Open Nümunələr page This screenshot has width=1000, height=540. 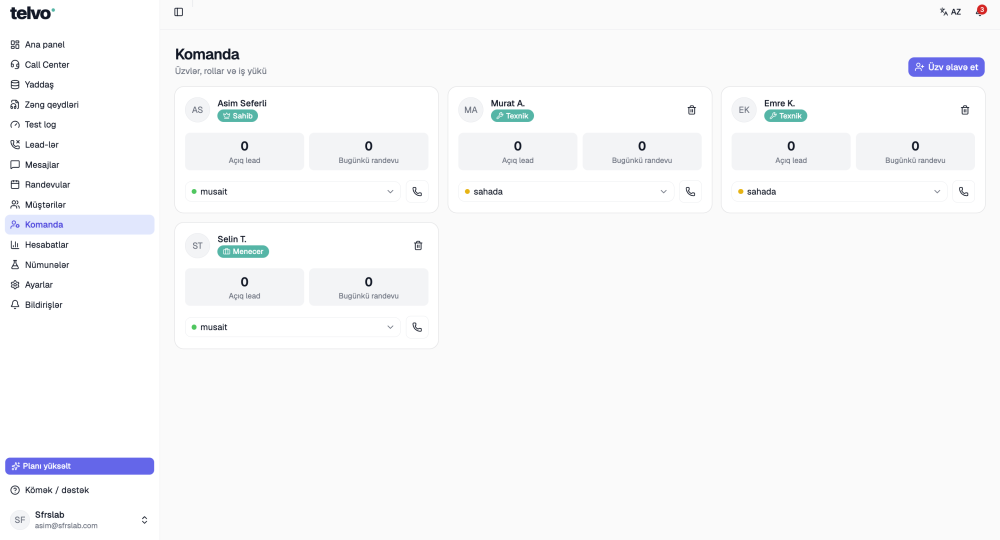coord(80,265)
